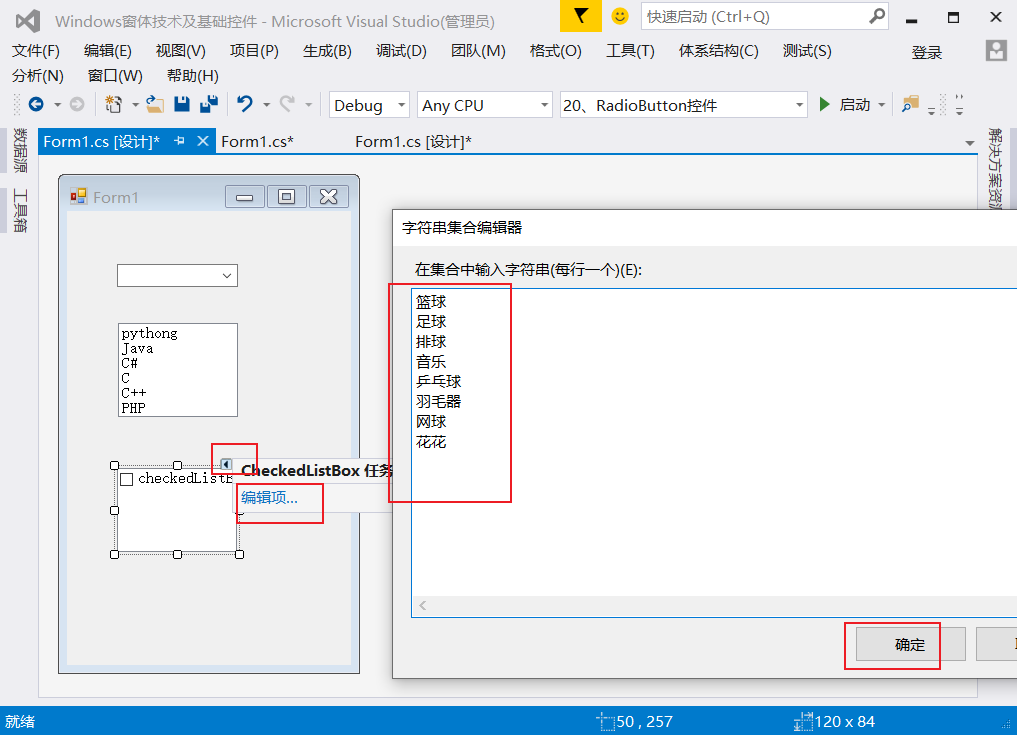Click the 确定 button in string editor
The width and height of the screenshot is (1017, 735).
point(910,644)
